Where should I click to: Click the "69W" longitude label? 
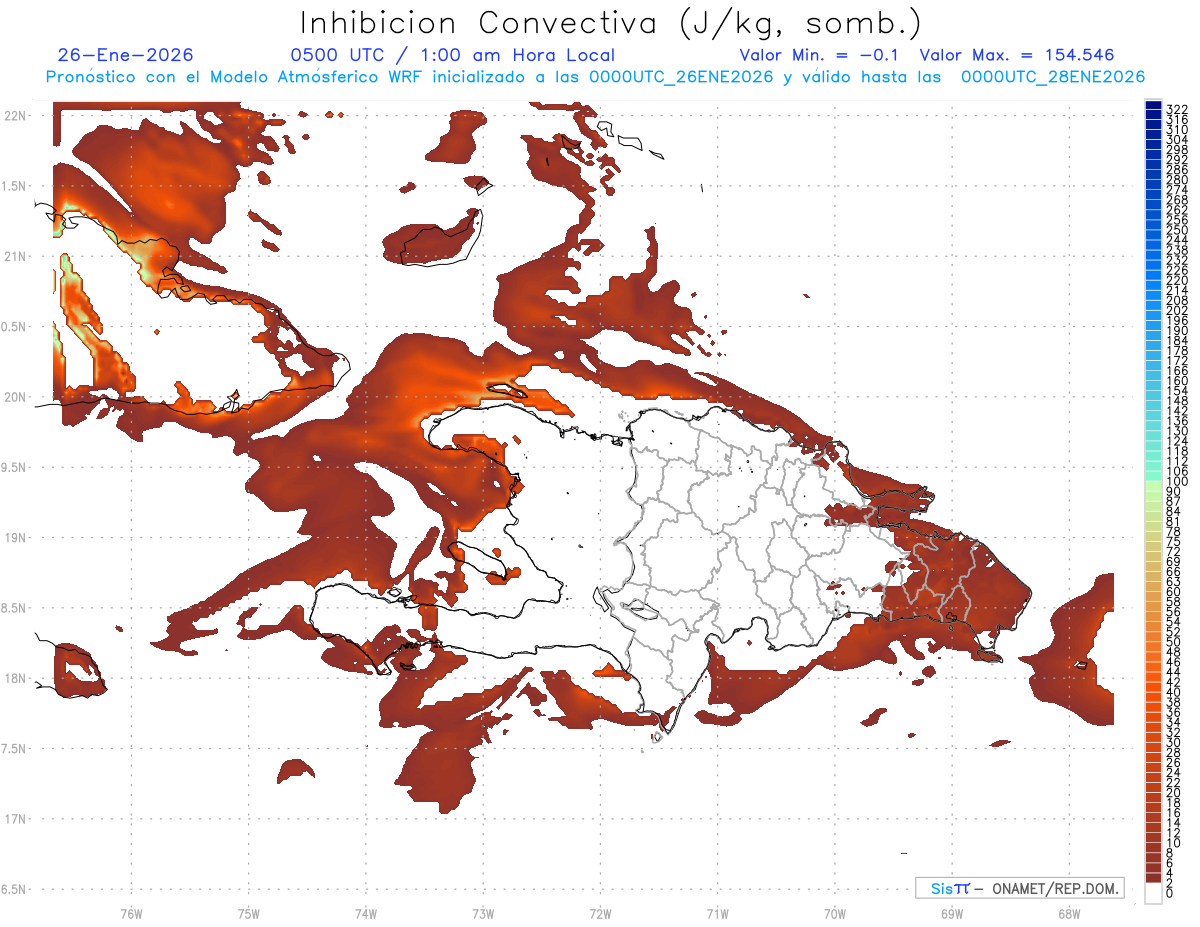(x=951, y=914)
